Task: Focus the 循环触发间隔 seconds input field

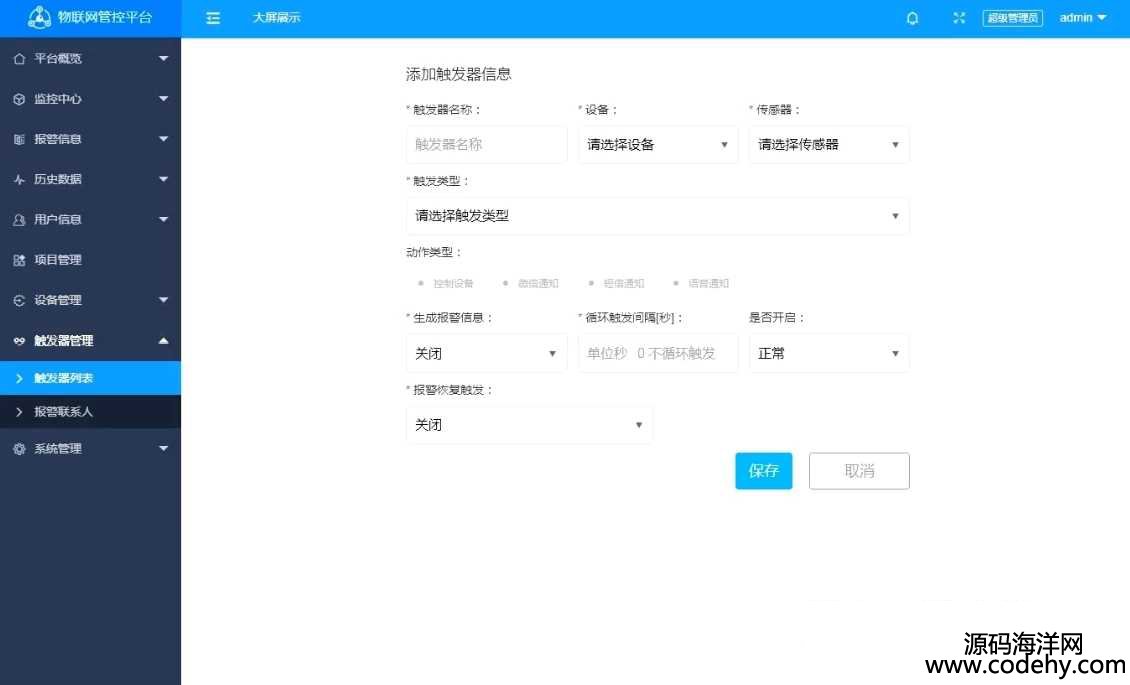Action: point(658,354)
